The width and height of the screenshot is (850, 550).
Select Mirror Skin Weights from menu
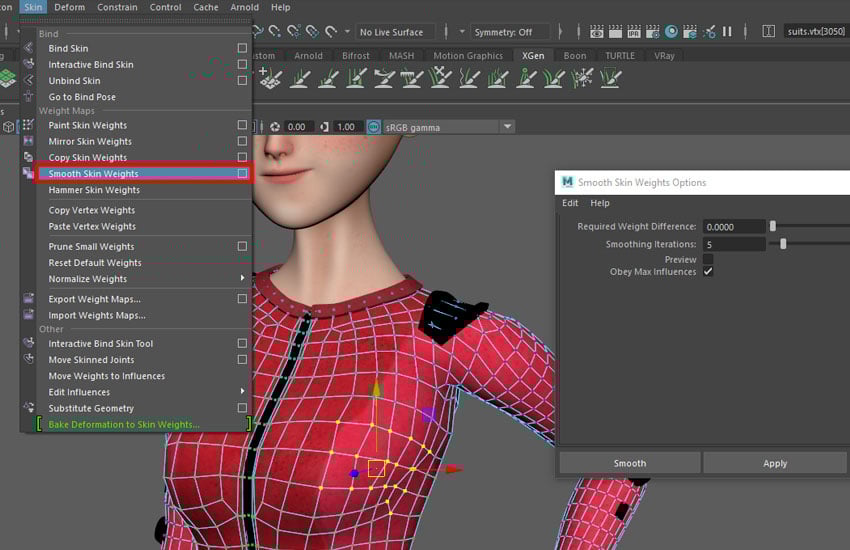click(x=90, y=142)
